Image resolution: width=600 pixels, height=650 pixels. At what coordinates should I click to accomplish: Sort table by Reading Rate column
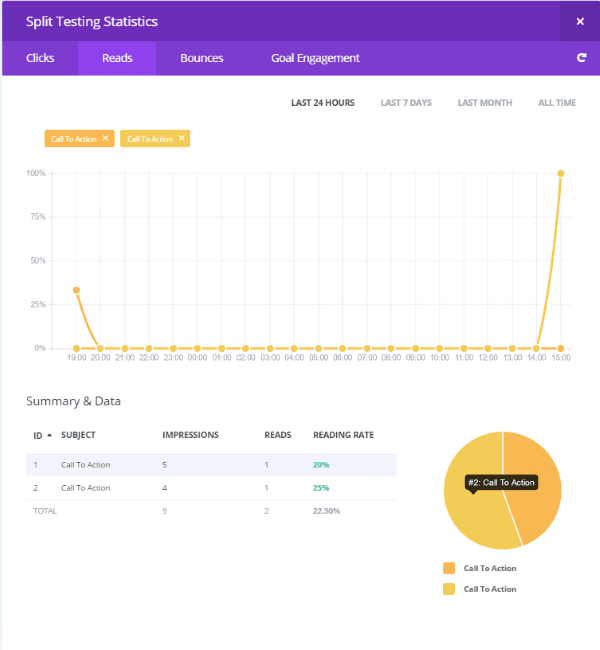click(343, 435)
